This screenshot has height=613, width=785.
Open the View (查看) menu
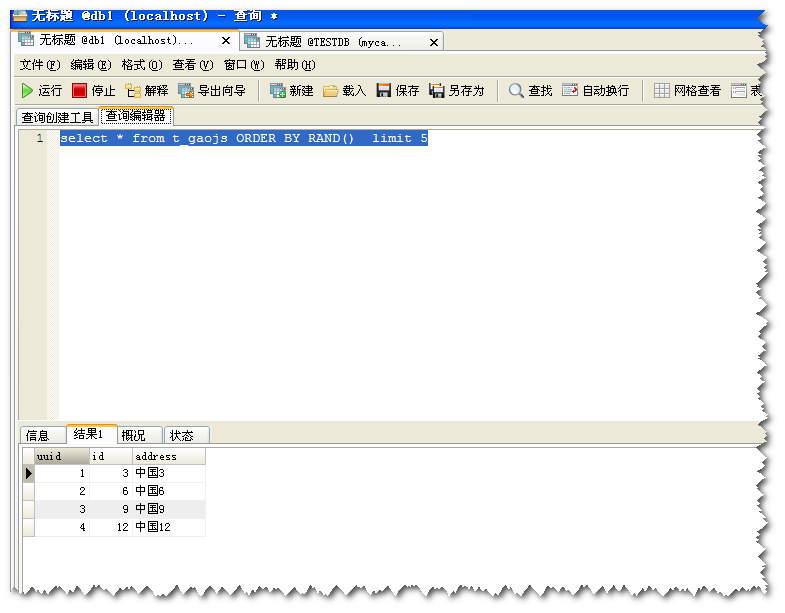(193, 65)
